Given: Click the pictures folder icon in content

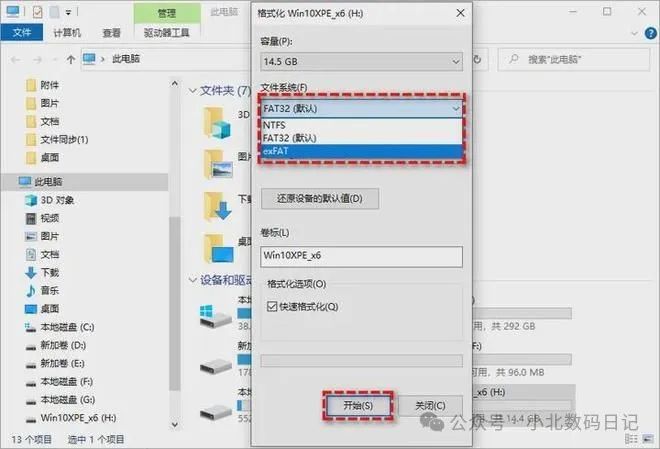Looking at the screenshot, I should (218, 164).
